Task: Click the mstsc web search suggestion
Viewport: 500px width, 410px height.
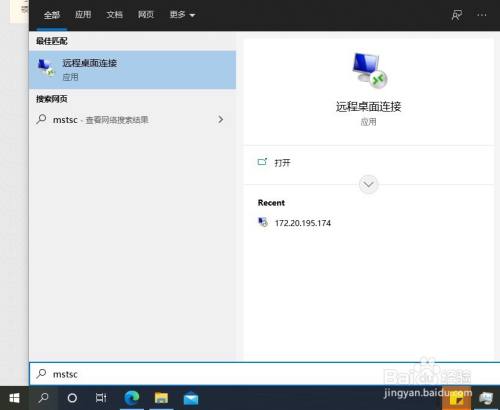Action: (132, 119)
